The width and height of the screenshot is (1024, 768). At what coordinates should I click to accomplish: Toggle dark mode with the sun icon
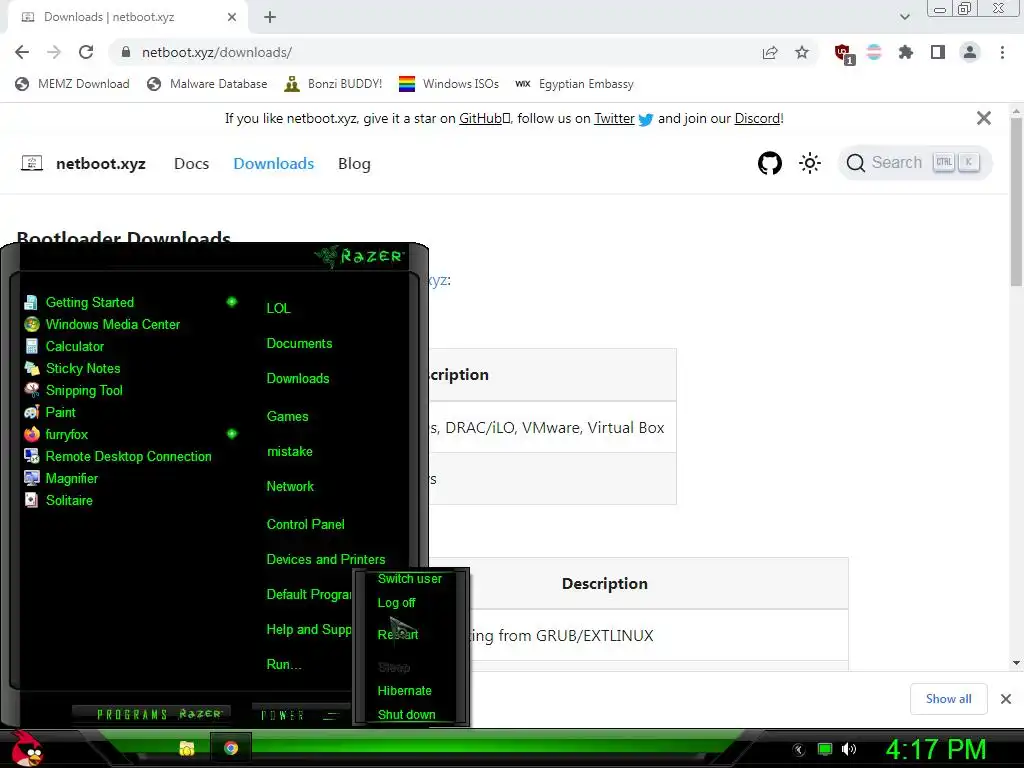click(x=810, y=163)
